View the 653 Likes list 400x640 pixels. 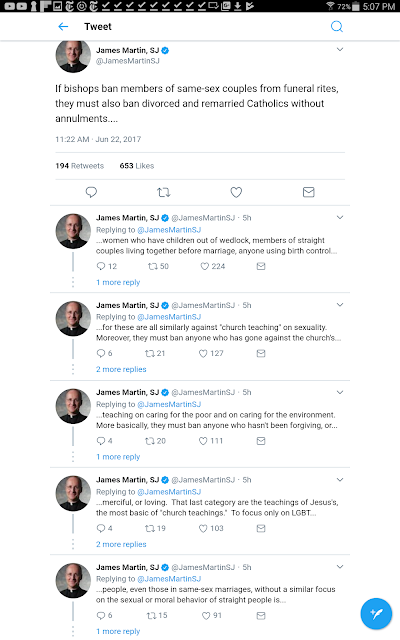[137, 166]
